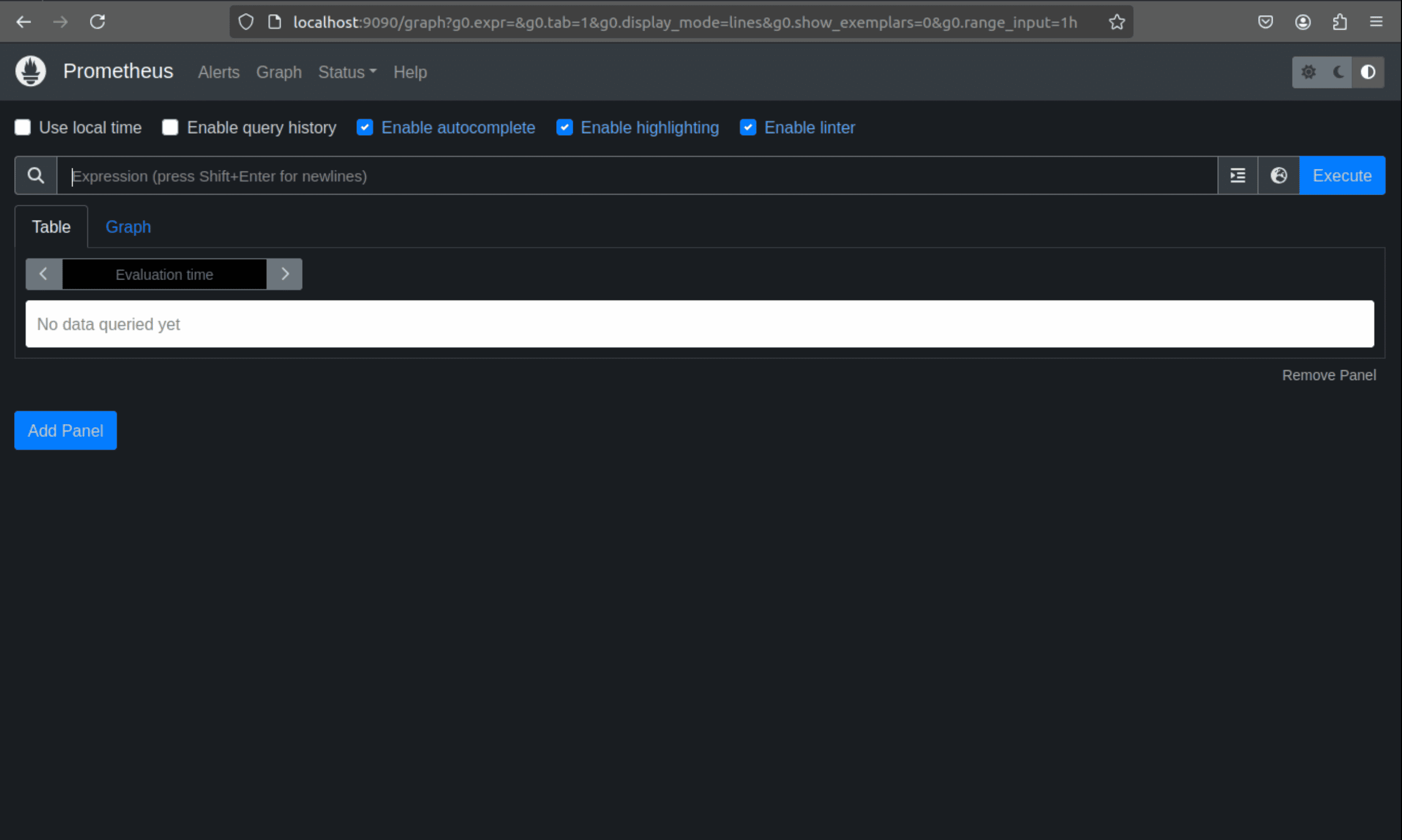The width and height of the screenshot is (1402, 840).
Task: Click the Prometheus flame logo
Action: [31, 72]
